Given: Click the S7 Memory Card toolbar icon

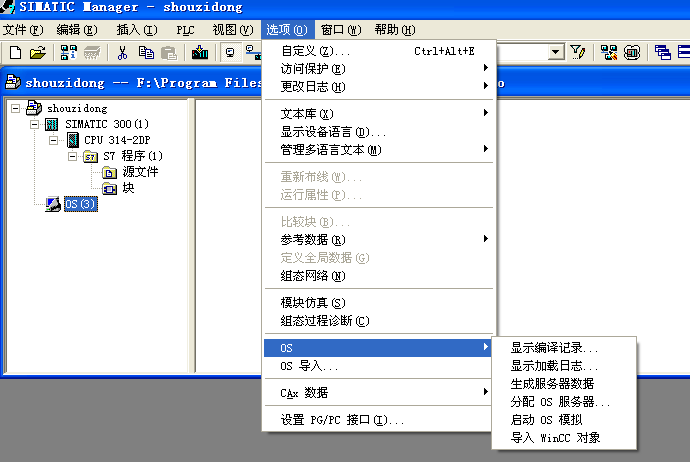Looking at the screenshot, I should click(x=92, y=53).
